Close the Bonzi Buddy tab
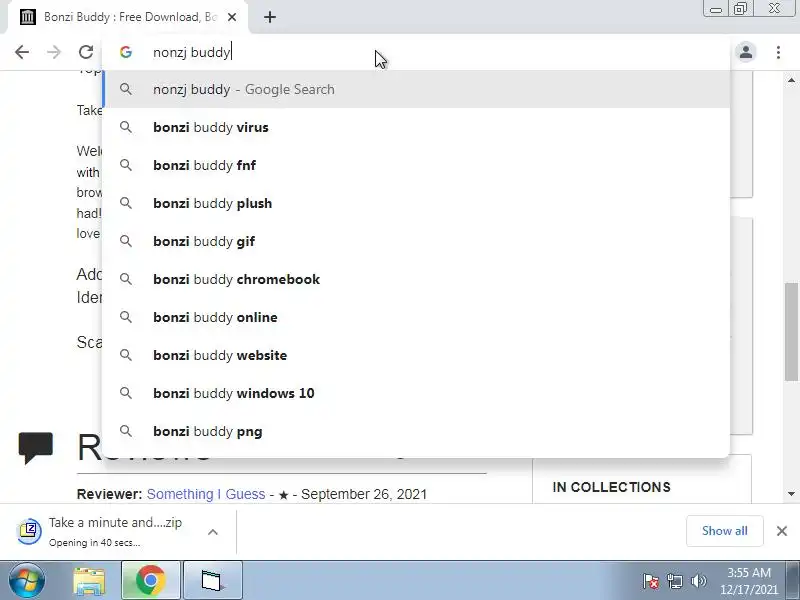Viewport: 800px width, 600px height. click(232, 17)
